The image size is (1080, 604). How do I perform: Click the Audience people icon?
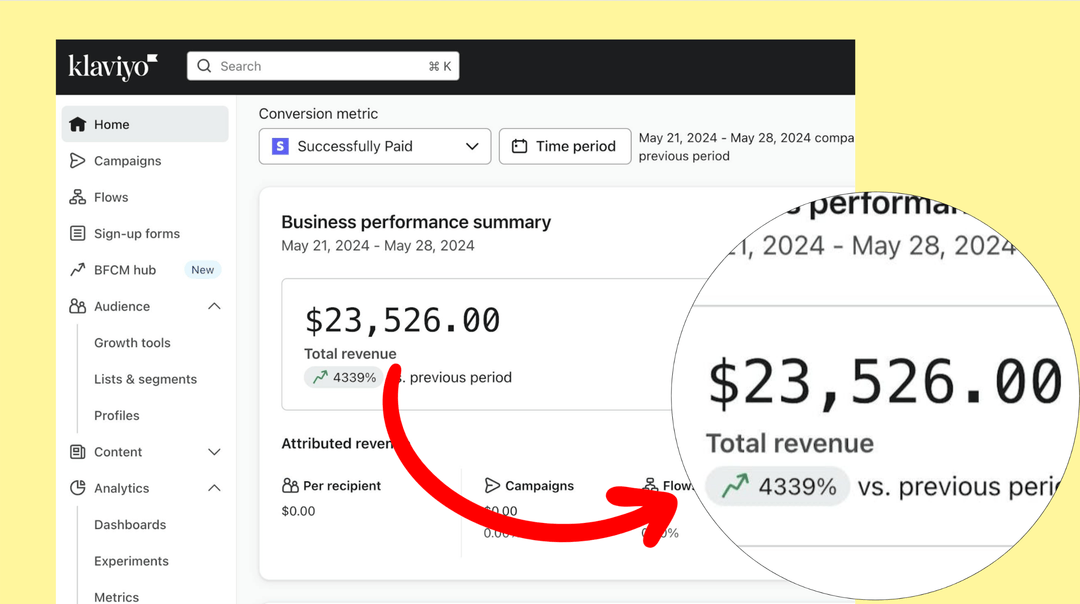point(77,307)
